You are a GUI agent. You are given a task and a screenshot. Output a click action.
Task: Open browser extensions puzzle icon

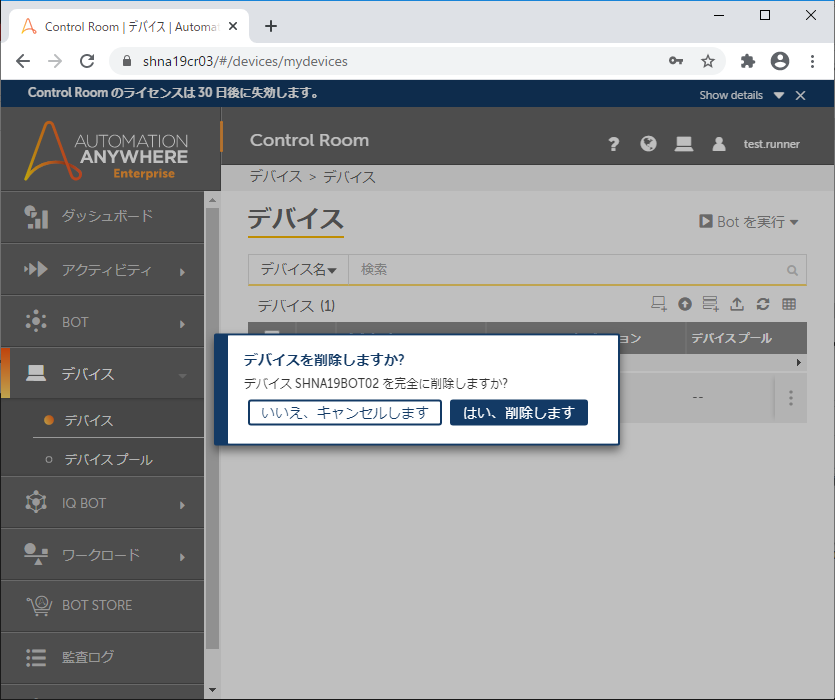(x=748, y=61)
